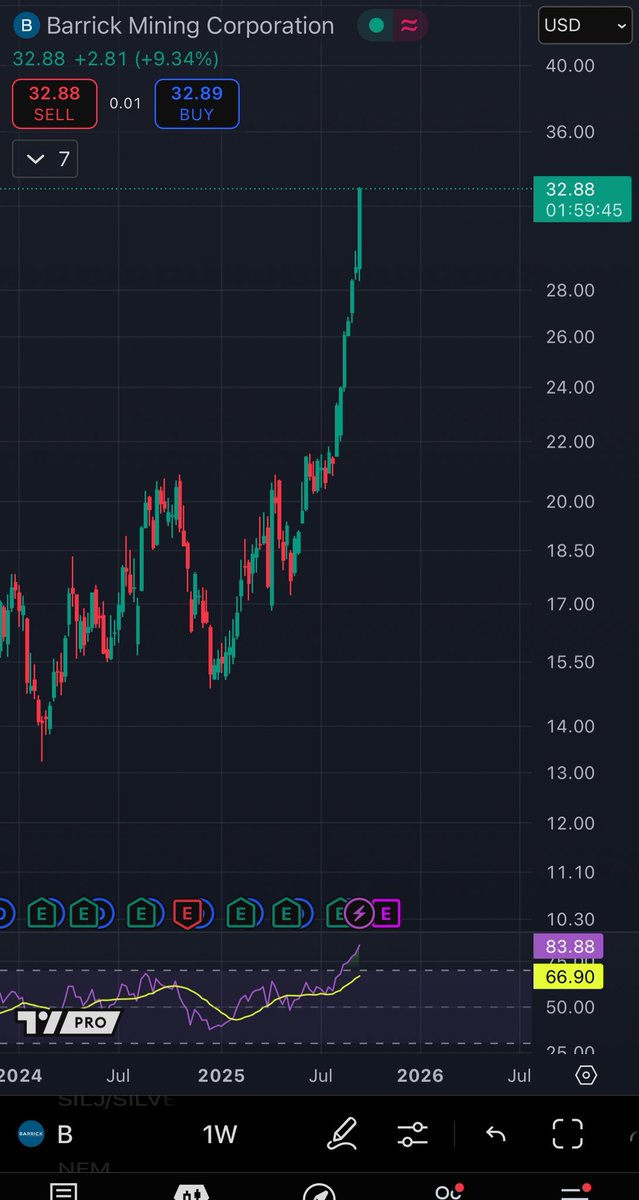Tap the green market status dot
The image size is (639, 1200).
point(376,26)
